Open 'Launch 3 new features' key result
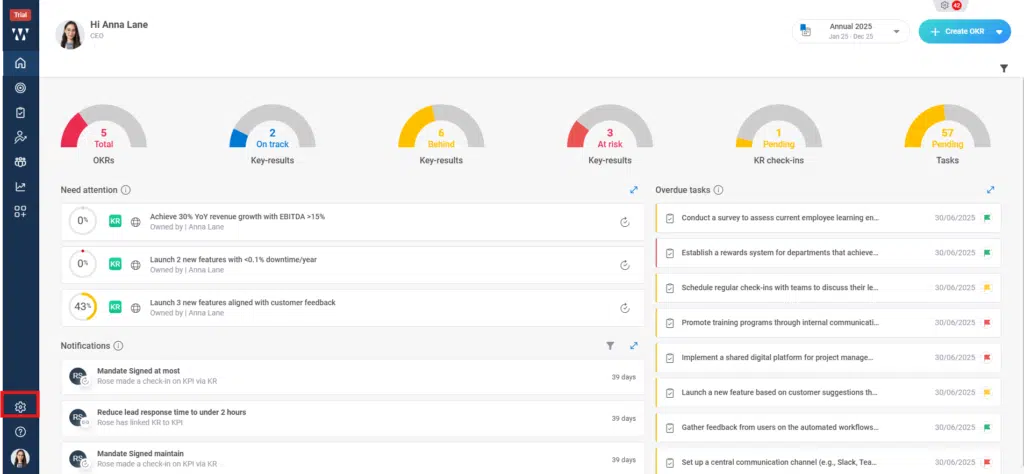Image resolution: width=1024 pixels, height=474 pixels. [242, 302]
